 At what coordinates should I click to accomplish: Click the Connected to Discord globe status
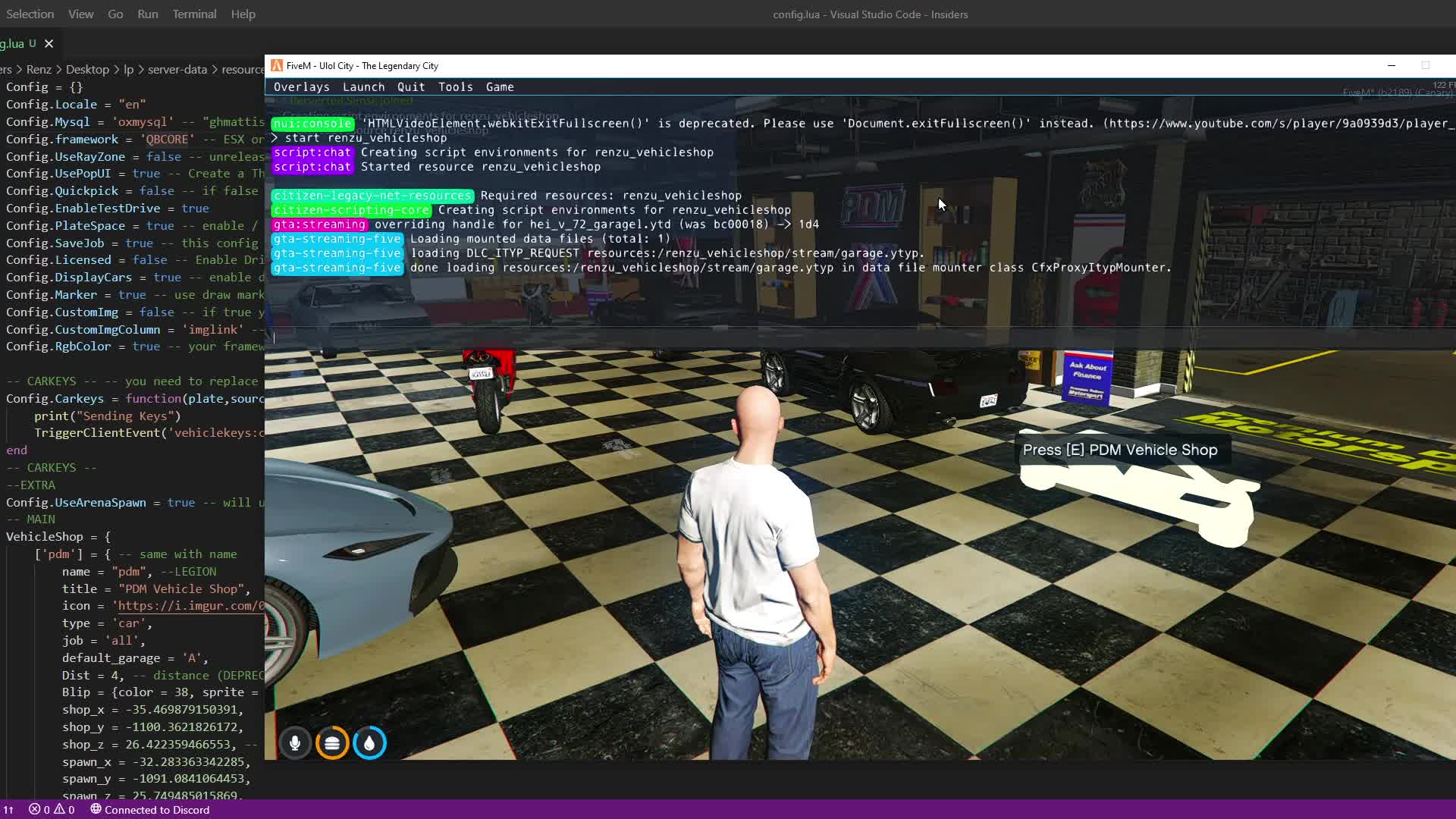pyautogui.click(x=150, y=810)
